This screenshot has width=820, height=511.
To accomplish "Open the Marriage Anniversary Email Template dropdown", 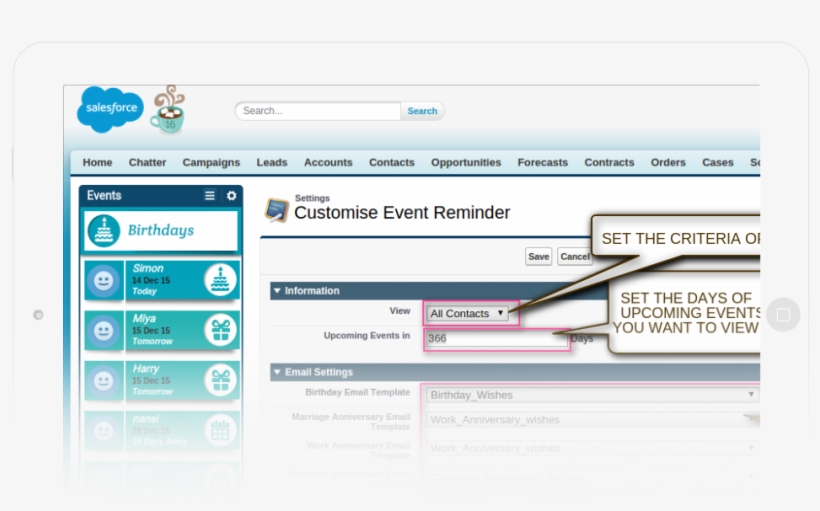I will coord(593,419).
